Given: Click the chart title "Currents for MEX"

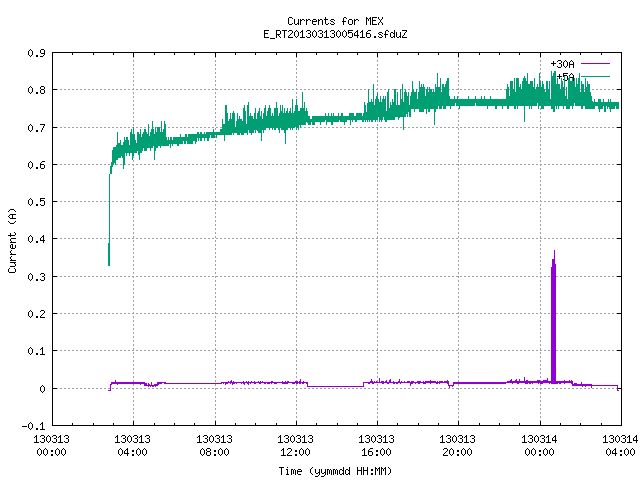Looking at the screenshot, I should (x=335, y=21).
